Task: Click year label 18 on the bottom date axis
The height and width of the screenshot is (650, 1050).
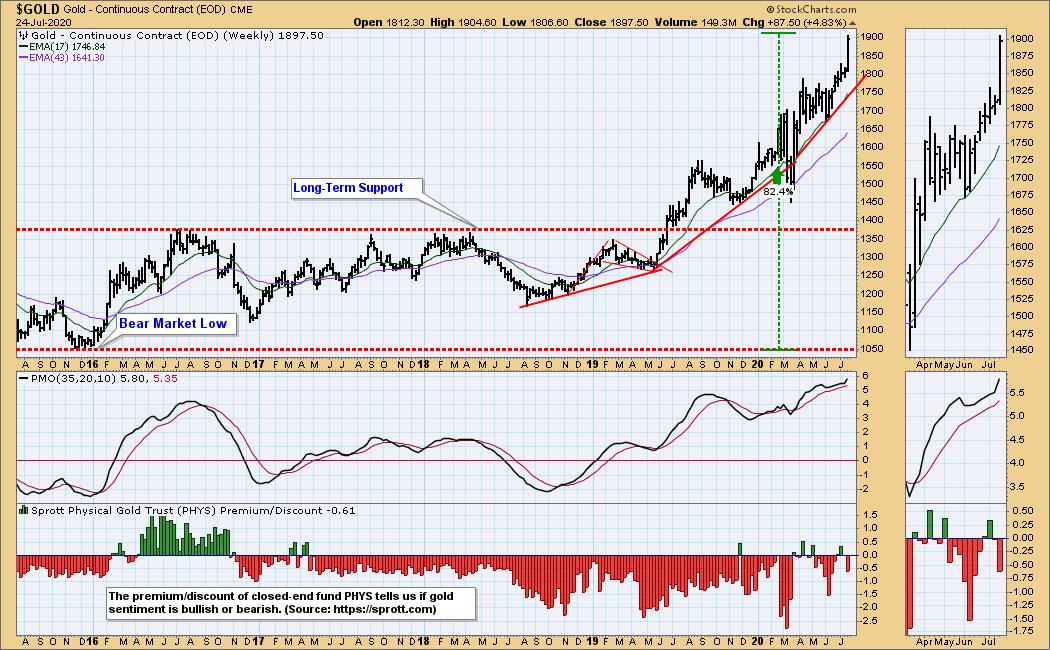Action: pyautogui.click(x=423, y=641)
